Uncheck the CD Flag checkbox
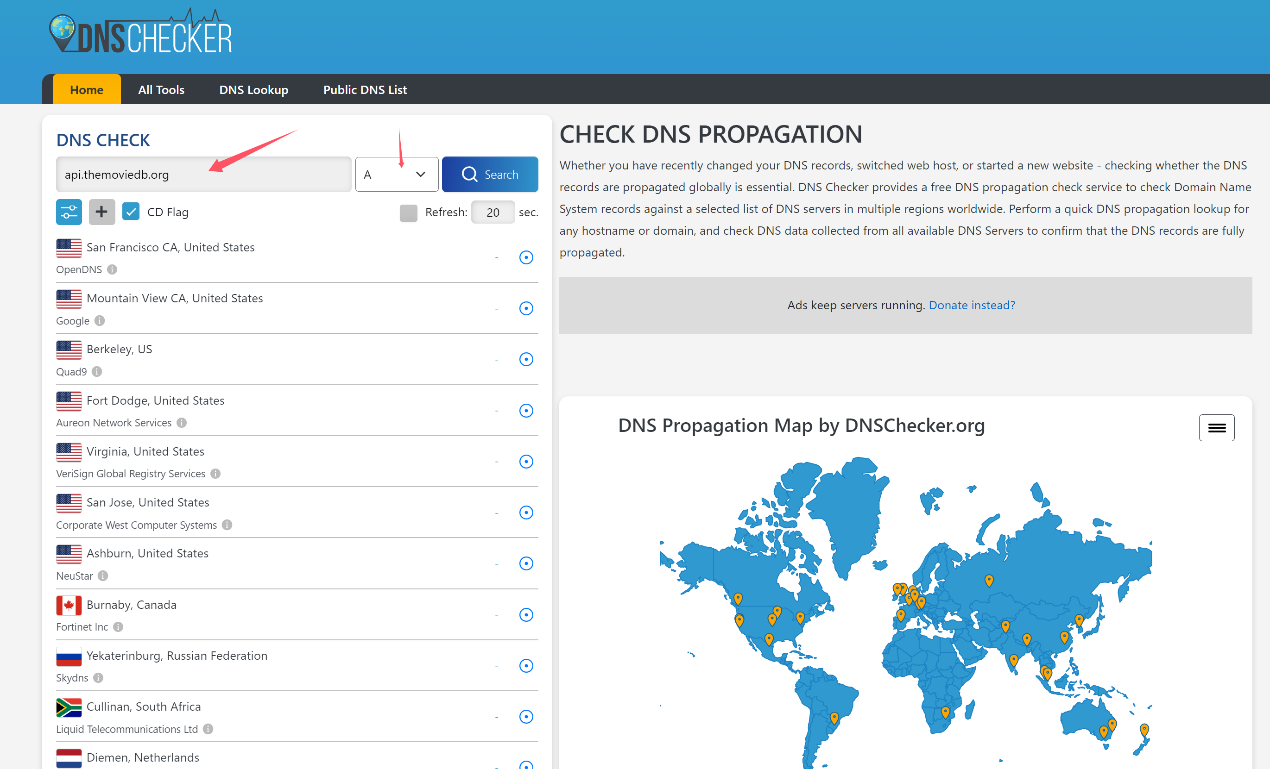The height and width of the screenshot is (769, 1270). (131, 212)
